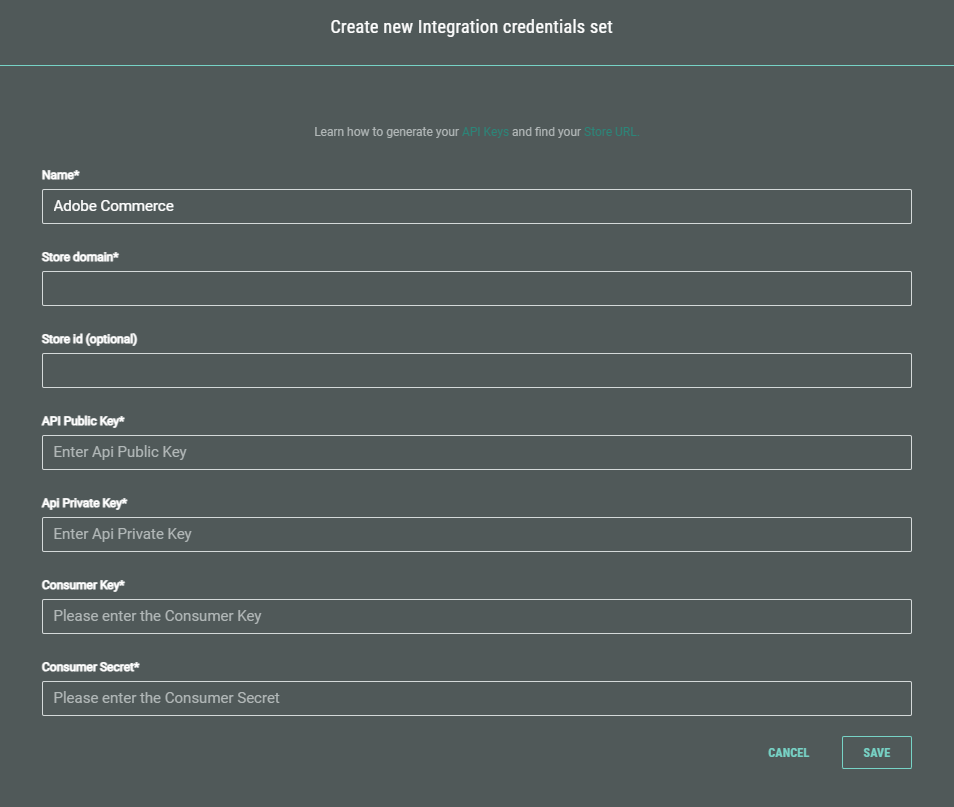
Task: Click the API Public Key* label
Action: (x=83, y=421)
